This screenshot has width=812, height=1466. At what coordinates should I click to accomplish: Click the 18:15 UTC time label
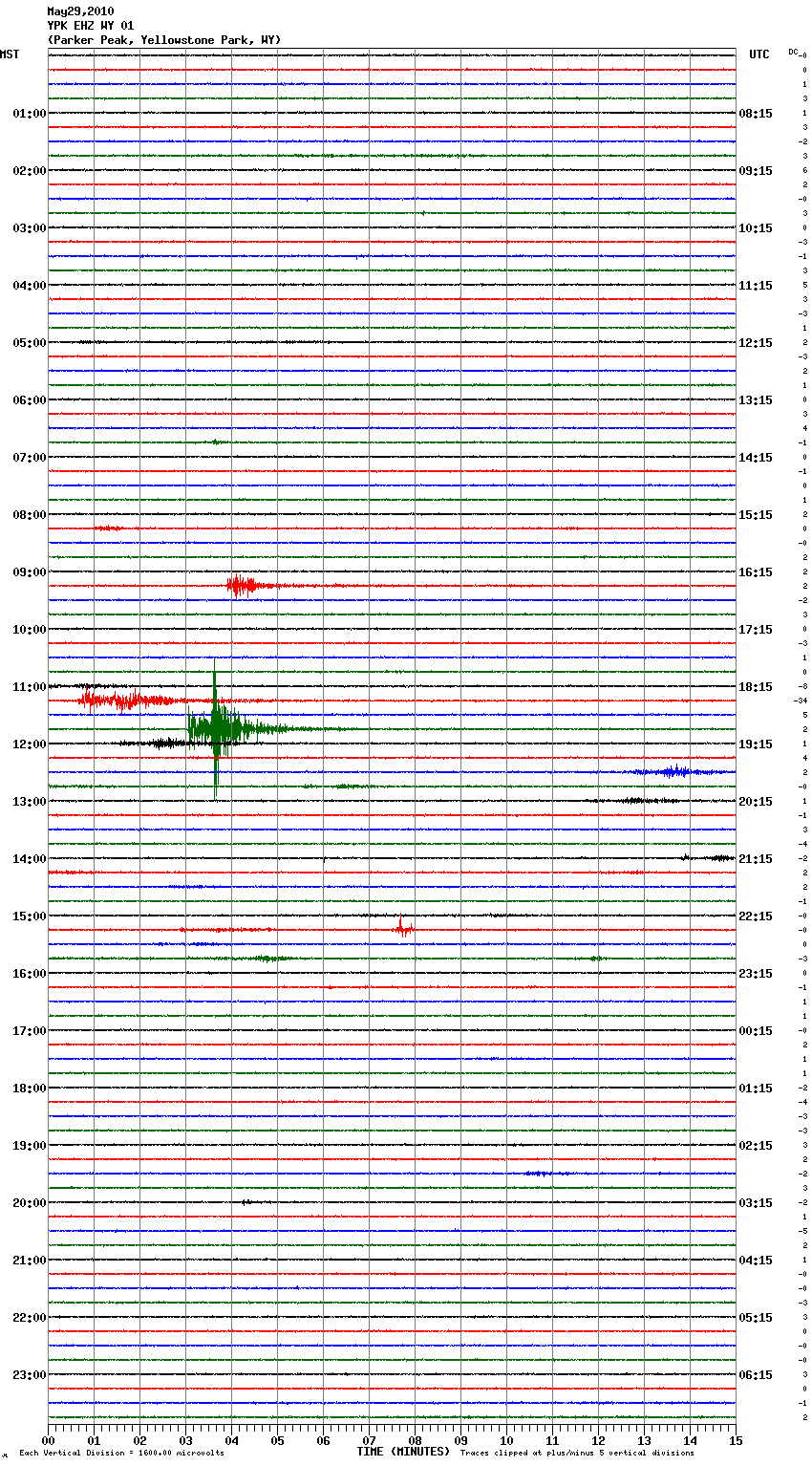point(756,687)
